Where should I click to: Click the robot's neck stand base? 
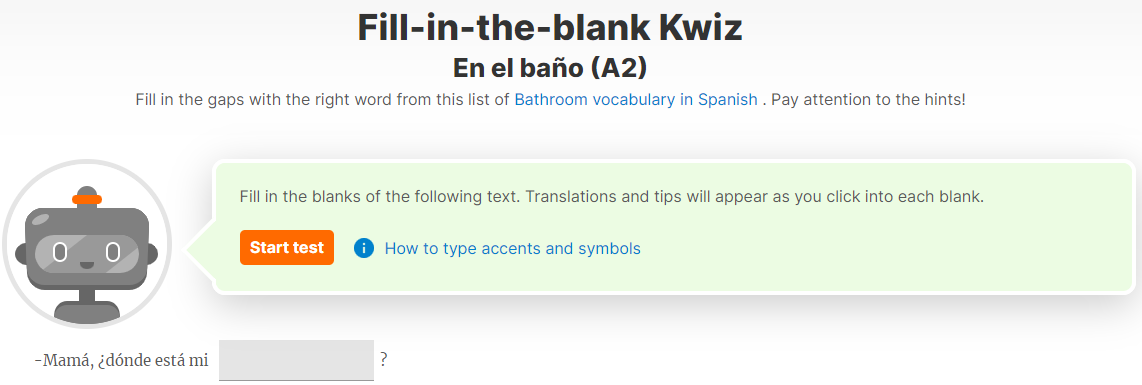coord(87,313)
